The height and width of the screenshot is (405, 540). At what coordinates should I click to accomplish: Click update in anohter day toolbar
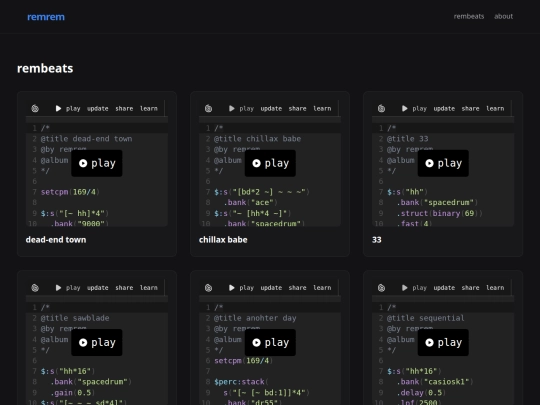coord(271,288)
